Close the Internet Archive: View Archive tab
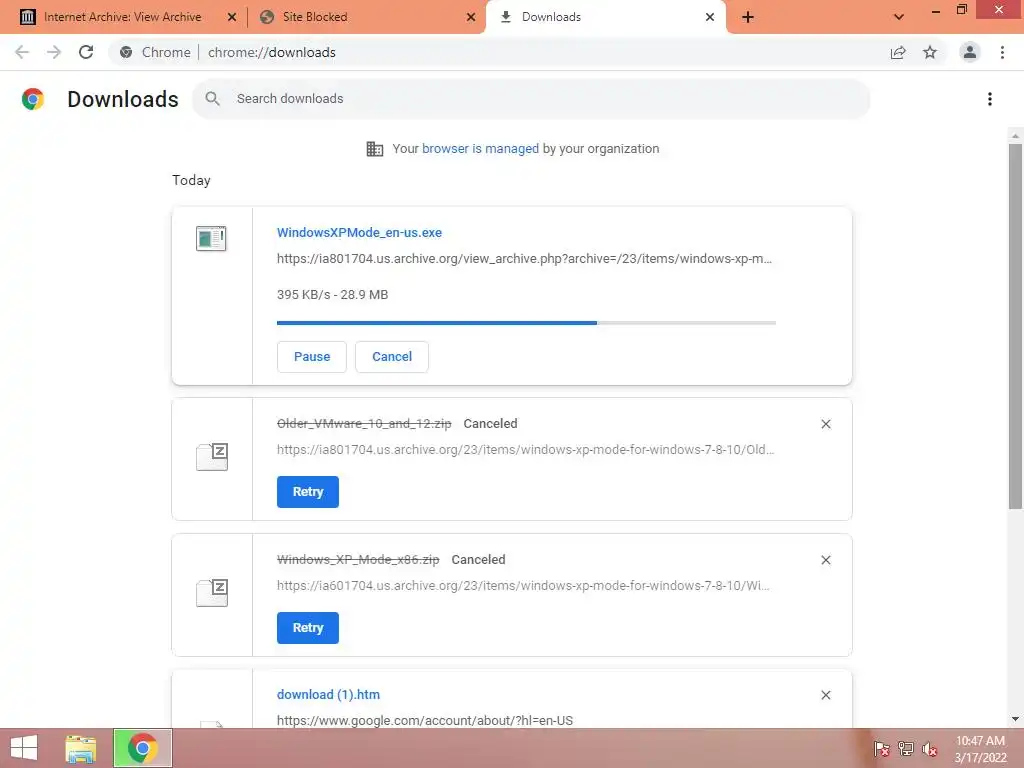Viewport: 1024px width, 768px height. [x=232, y=17]
